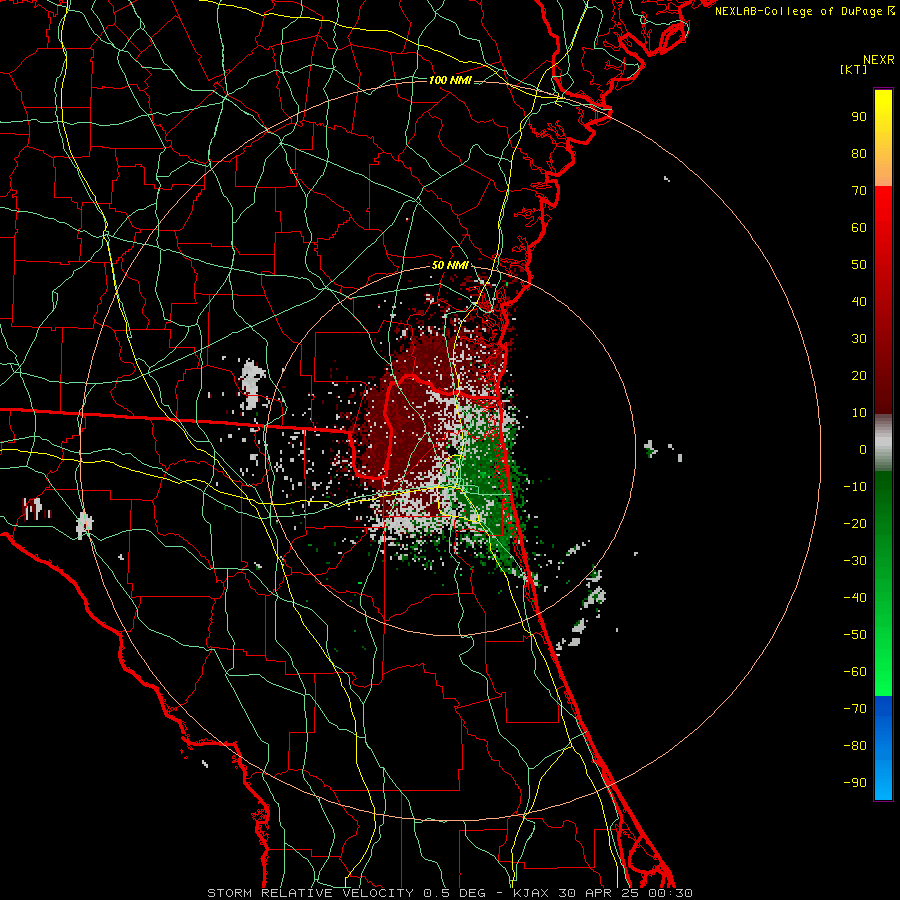
Task: Click the 50 NMI range ring label
Action: pos(450,265)
